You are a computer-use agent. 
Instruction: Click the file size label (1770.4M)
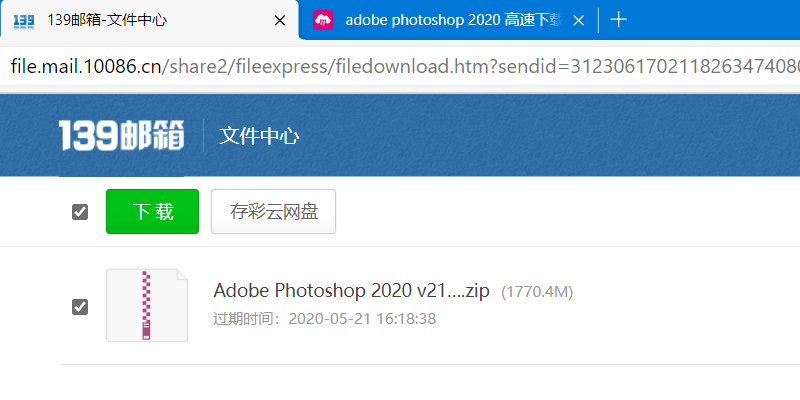pos(537,292)
